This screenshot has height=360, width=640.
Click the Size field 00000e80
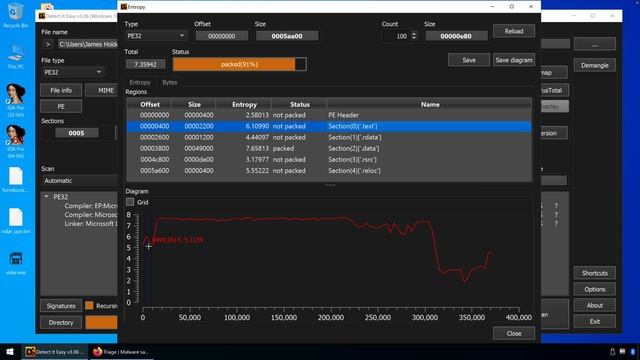tap(456, 36)
